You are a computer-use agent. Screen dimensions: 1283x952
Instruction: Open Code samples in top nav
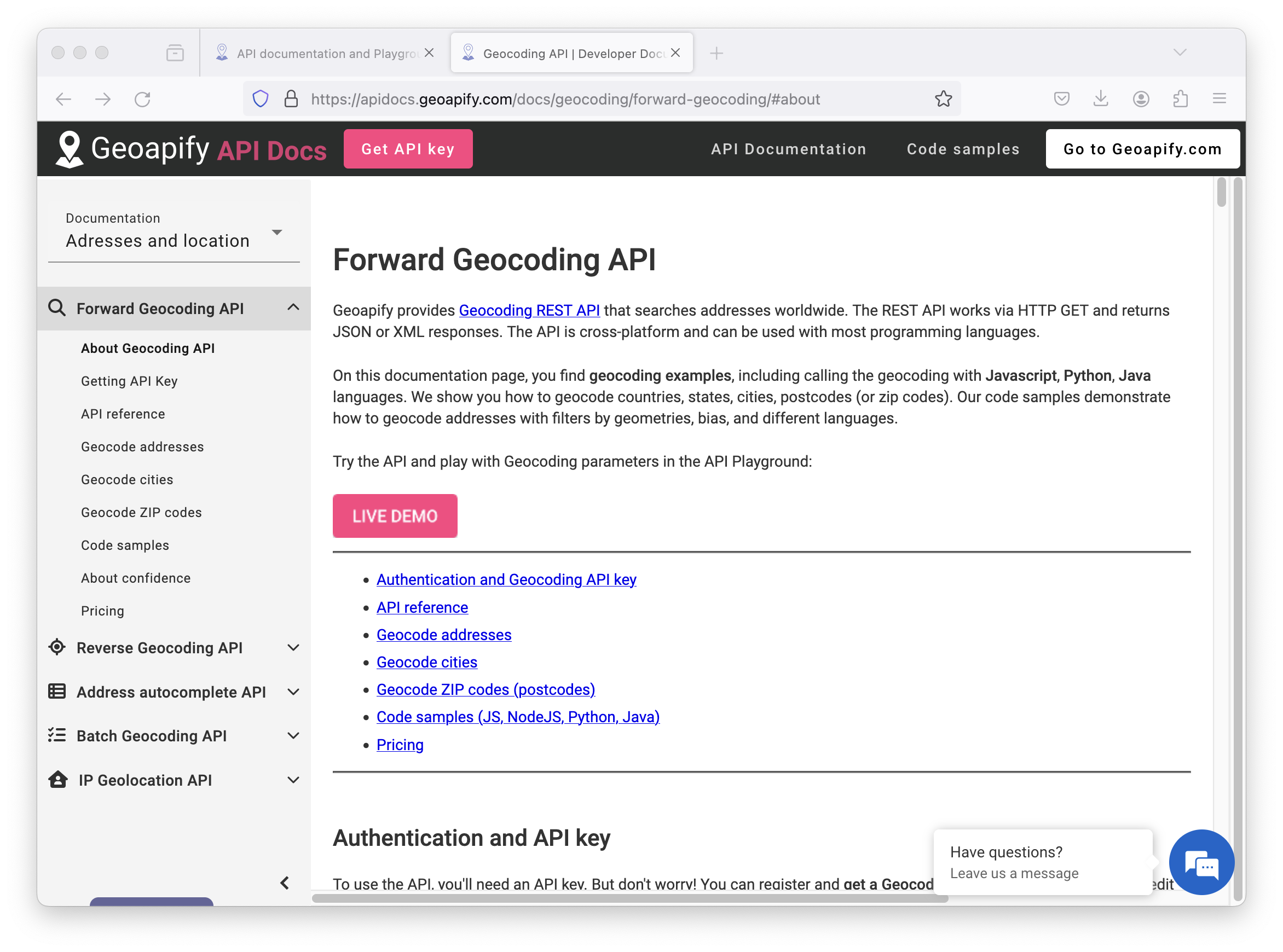click(963, 149)
